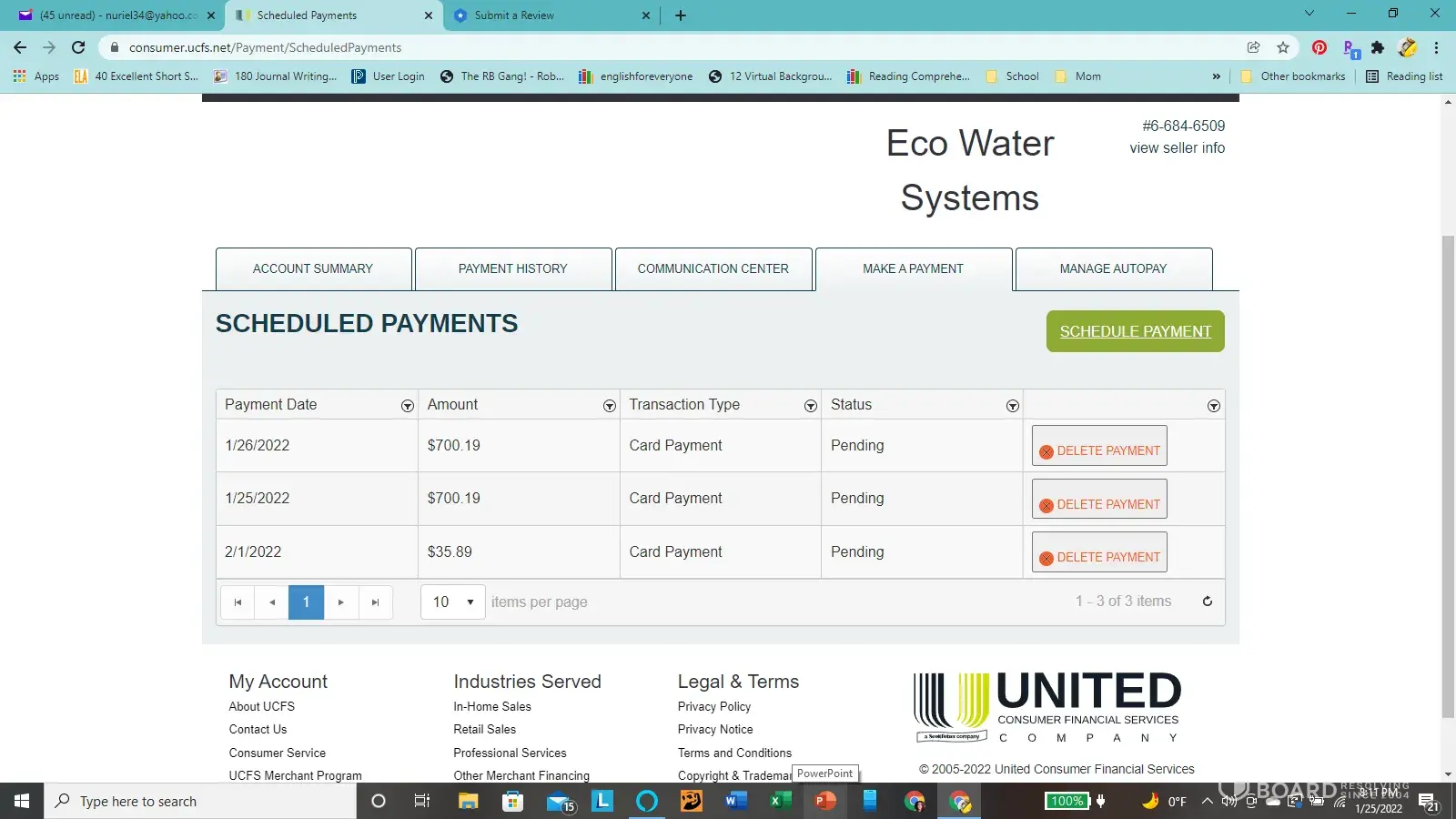
Task: Show hidden system tray icons
Action: [1207, 802]
